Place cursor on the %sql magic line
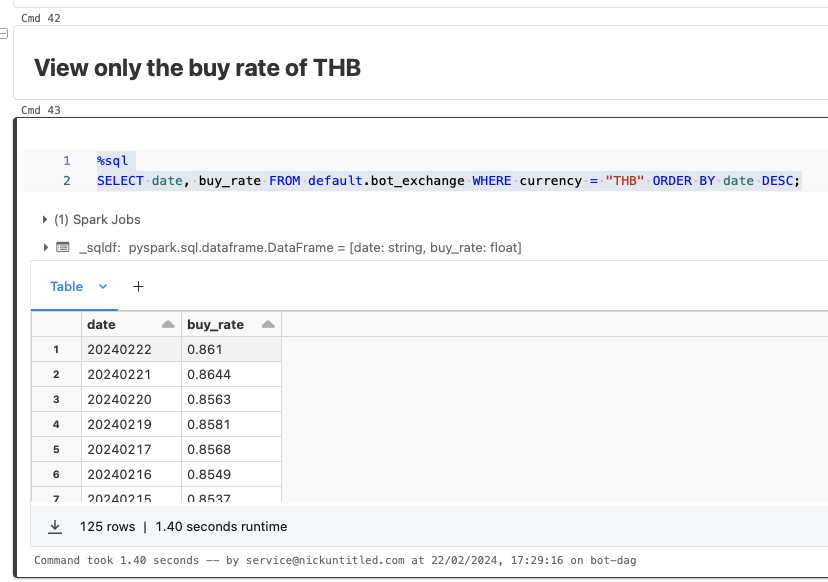Image resolution: width=828 pixels, height=582 pixels. click(x=112, y=161)
